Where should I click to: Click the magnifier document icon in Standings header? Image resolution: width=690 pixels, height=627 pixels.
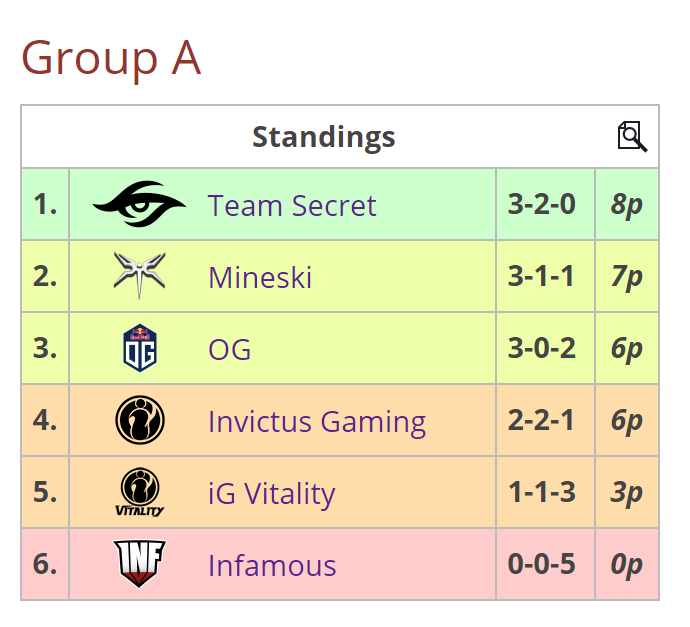tap(632, 136)
